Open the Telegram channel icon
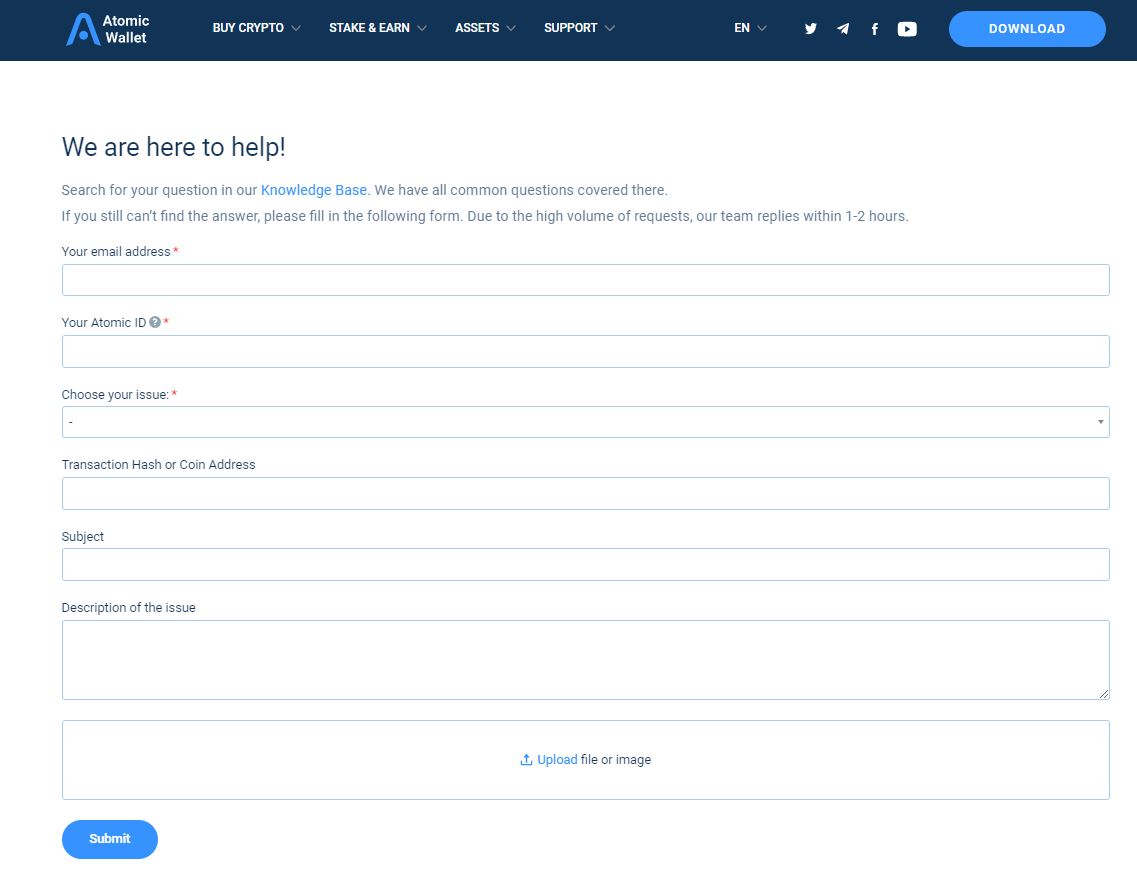Screen dimensions: 1137x876 coord(843,29)
